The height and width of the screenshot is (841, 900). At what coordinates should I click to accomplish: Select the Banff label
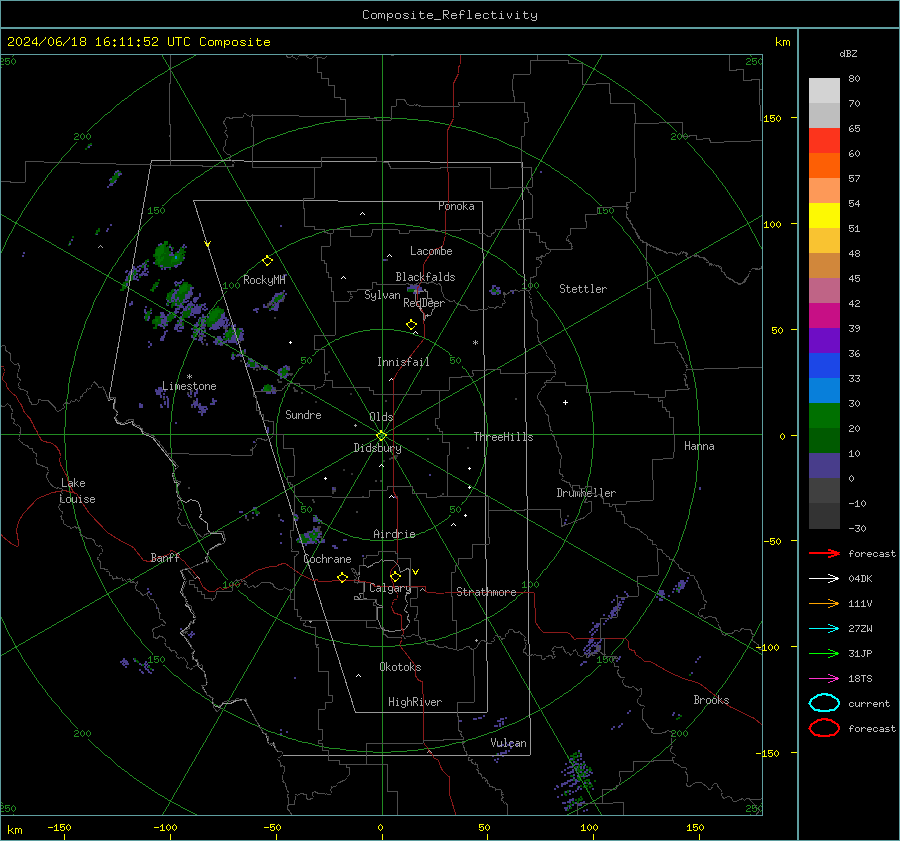click(x=165, y=557)
